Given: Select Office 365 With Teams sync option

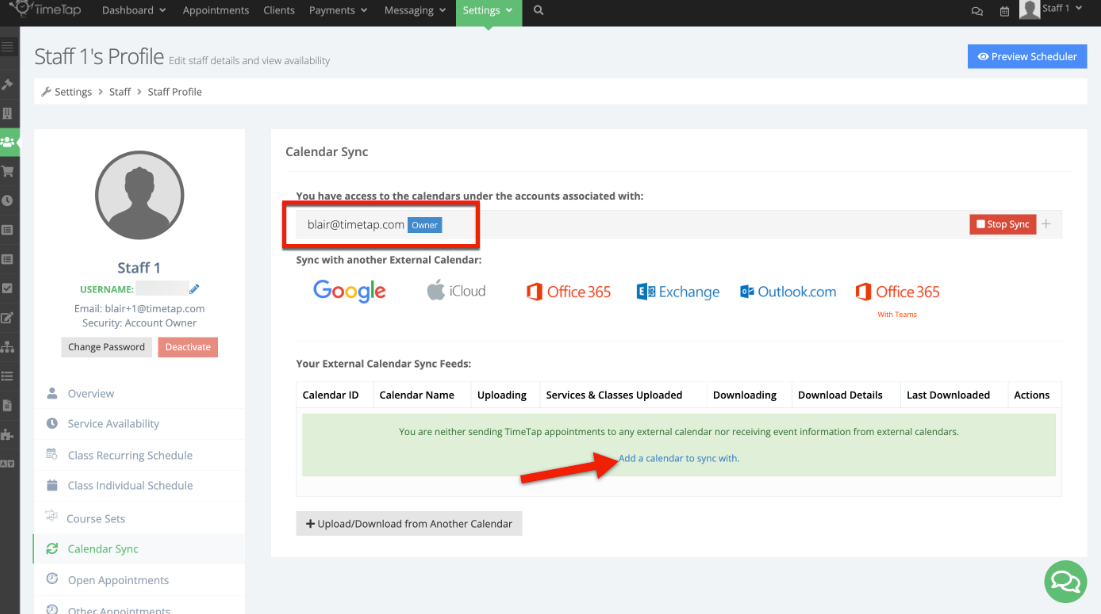Looking at the screenshot, I should (x=897, y=293).
